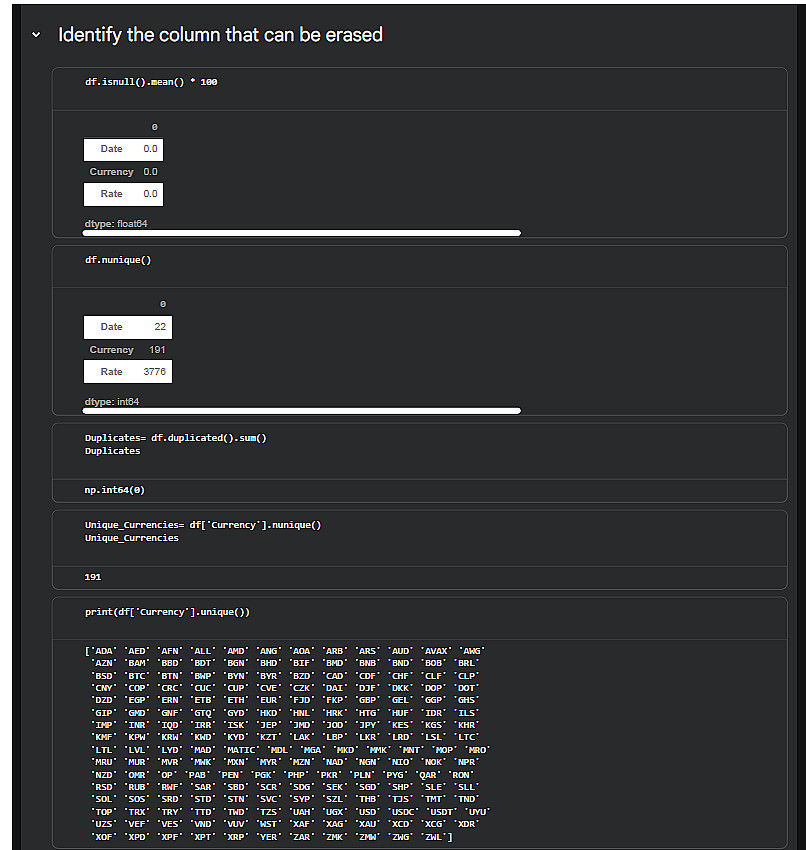
Task: Click the scrollbar under the int64 output
Action: [302, 410]
